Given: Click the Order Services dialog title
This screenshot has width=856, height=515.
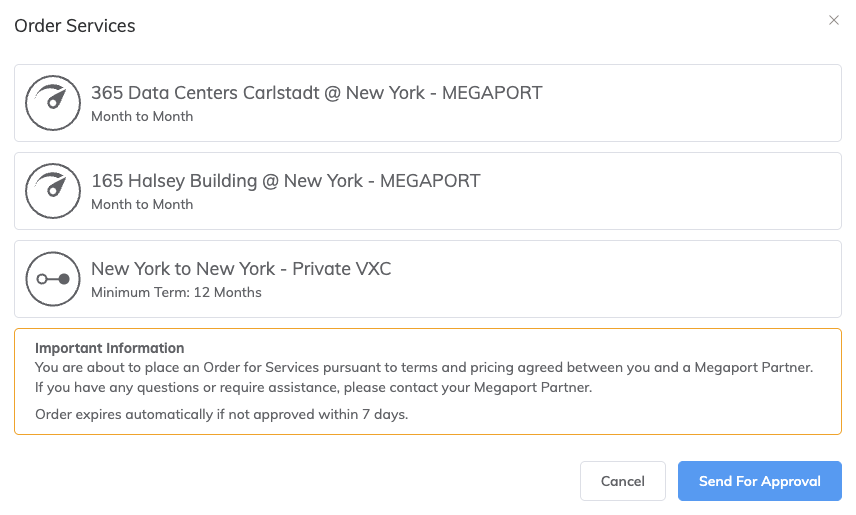Looking at the screenshot, I should (x=75, y=26).
